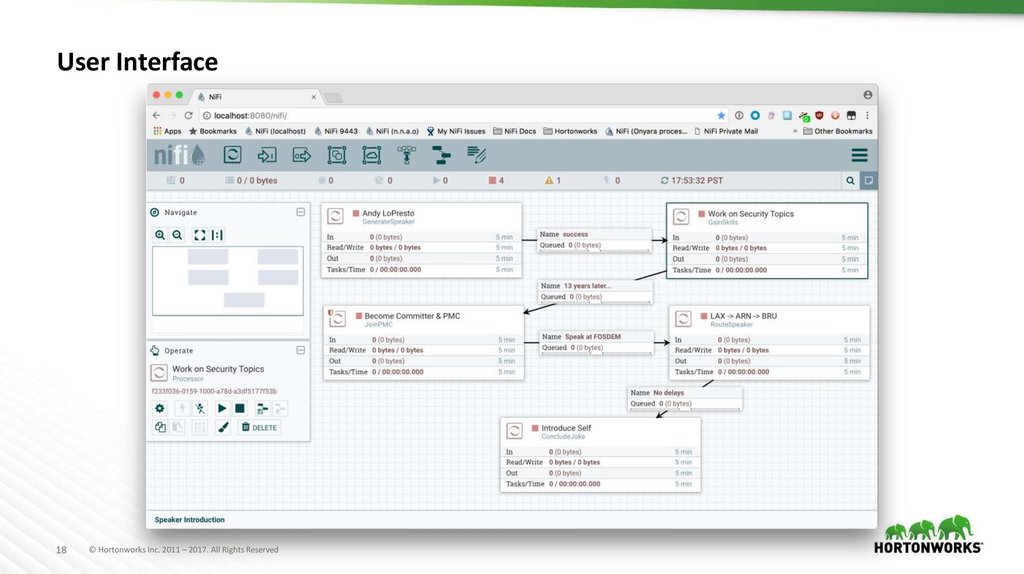Select the Become Committer & PMC processor
The height and width of the screenshot is (574, 1024).
423,343
